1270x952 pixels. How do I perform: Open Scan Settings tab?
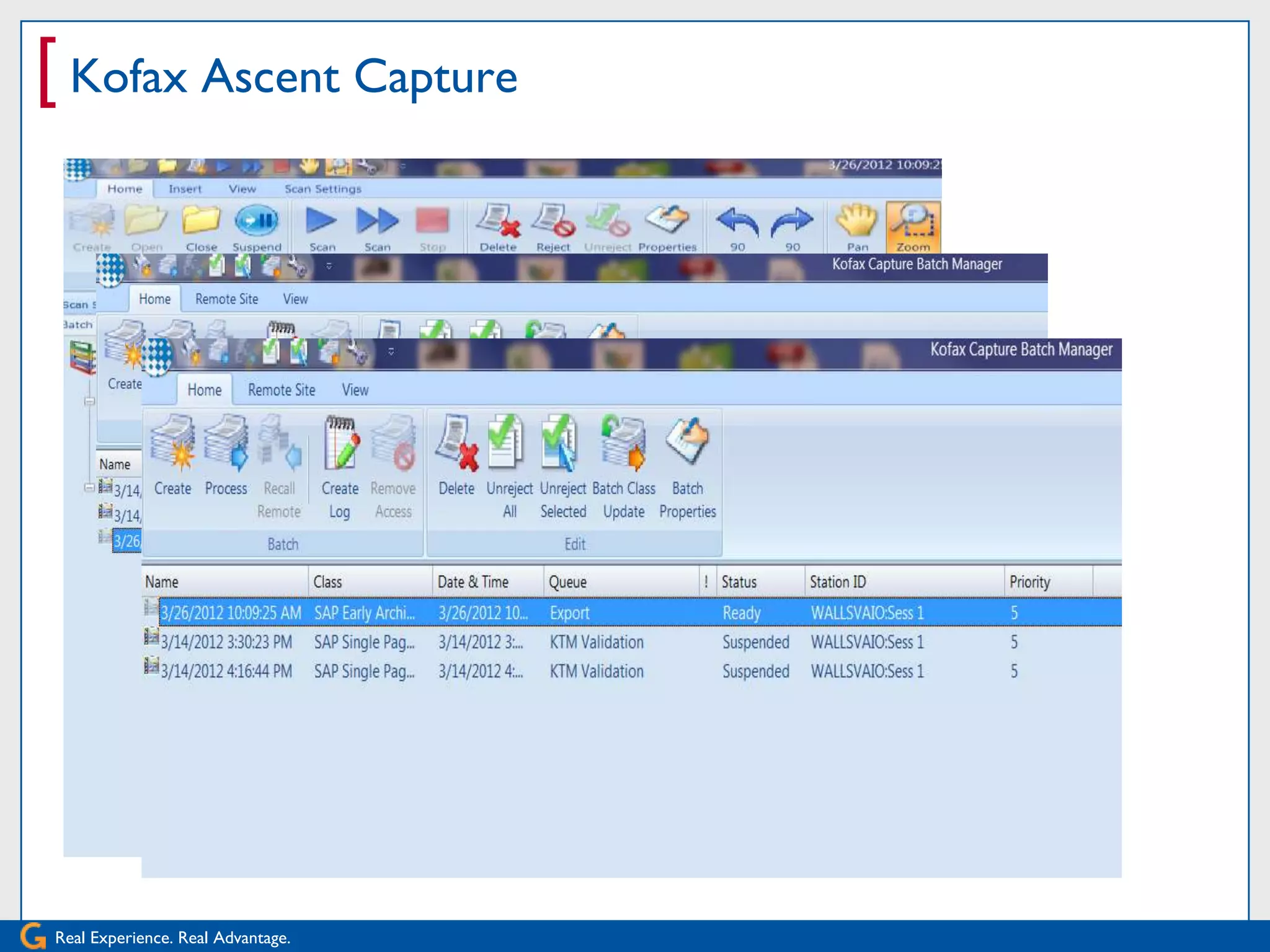pyautogui.click(x=322, y=189)
